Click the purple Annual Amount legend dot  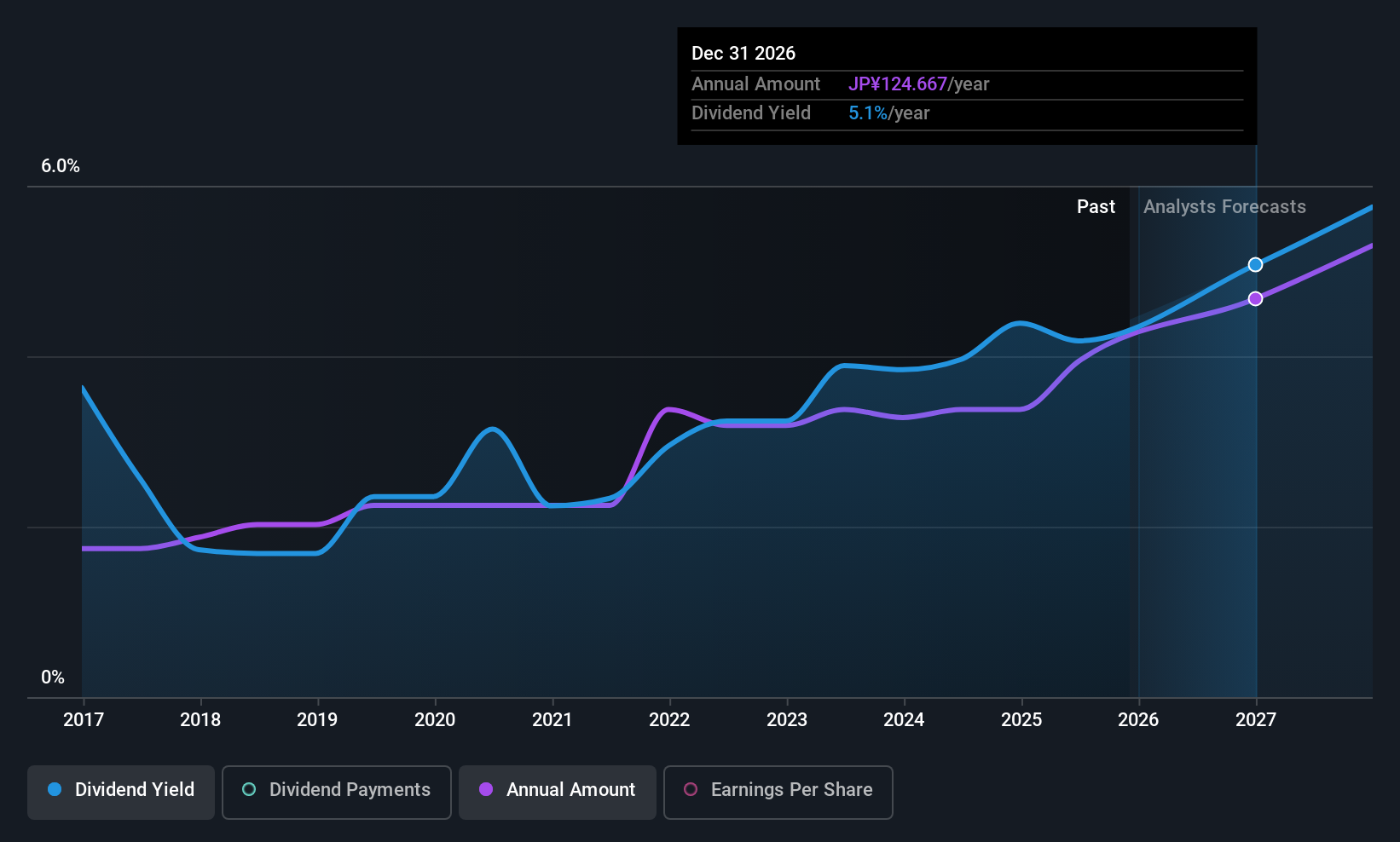pos(486,790)
